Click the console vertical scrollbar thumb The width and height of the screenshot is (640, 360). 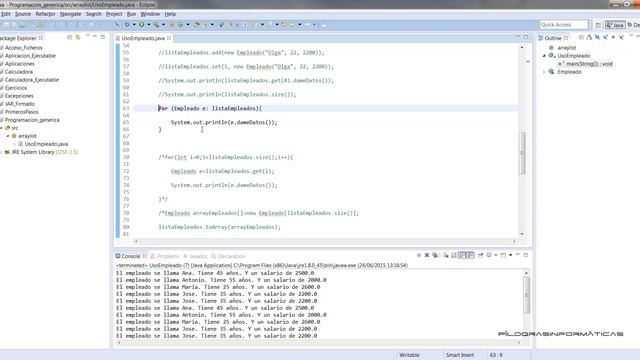coord(526,295)
